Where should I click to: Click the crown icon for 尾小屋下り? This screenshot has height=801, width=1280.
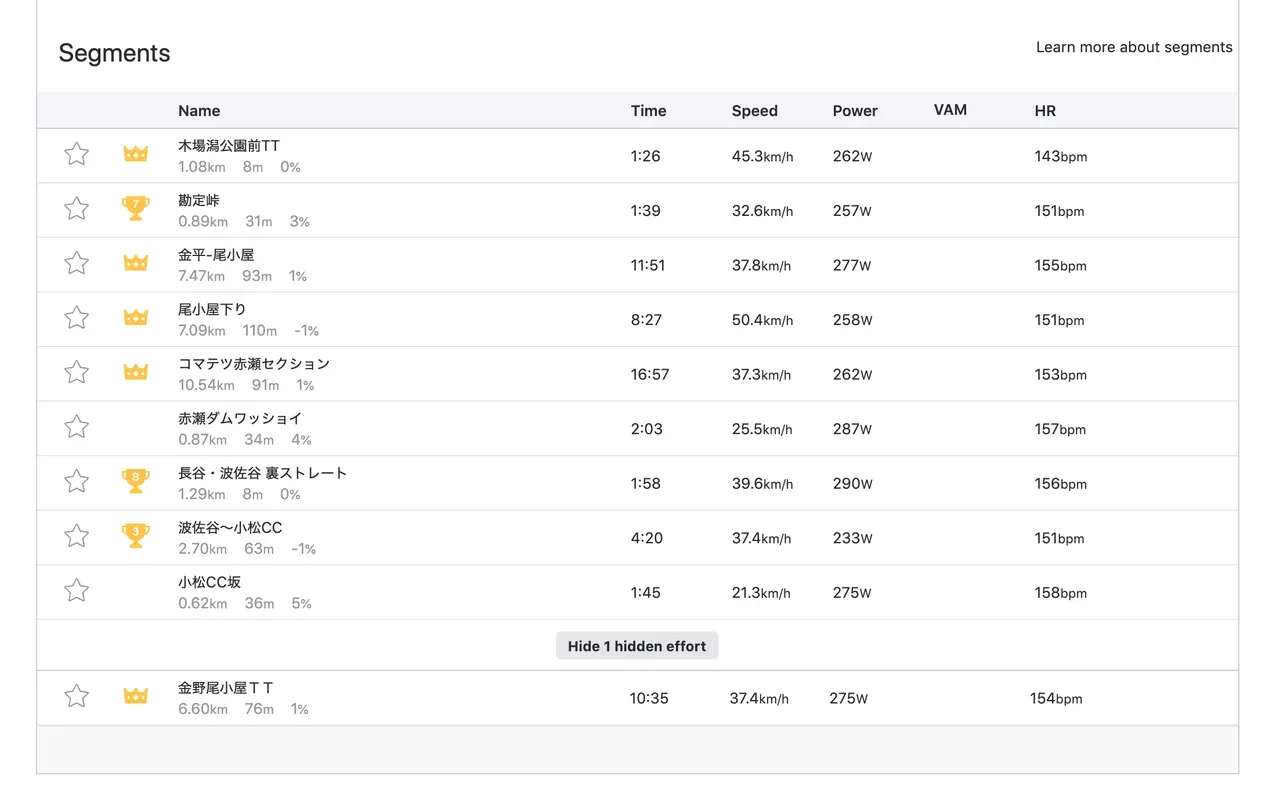coord(135,318)
